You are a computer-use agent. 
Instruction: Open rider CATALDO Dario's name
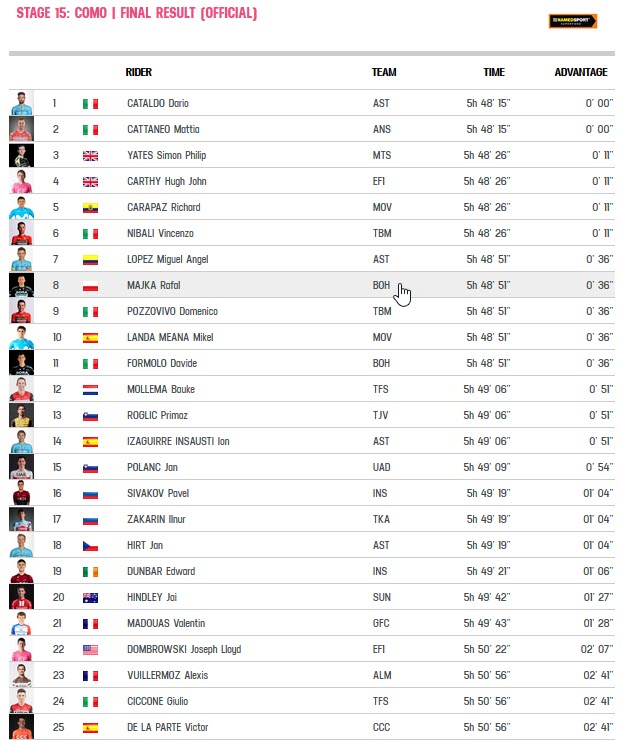(158, 103)
